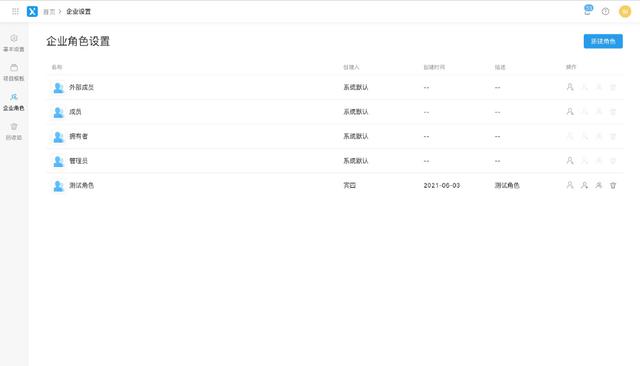The image size is (640, 366).
Task: Select 企业角色 in the sidebar
Action: click(14, 102)
